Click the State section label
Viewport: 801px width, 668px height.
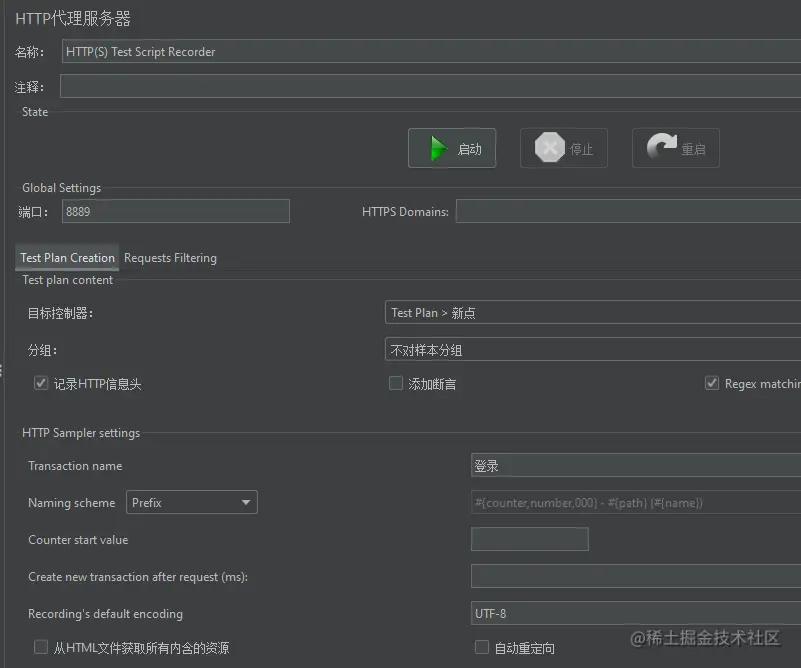pos(35,112)
